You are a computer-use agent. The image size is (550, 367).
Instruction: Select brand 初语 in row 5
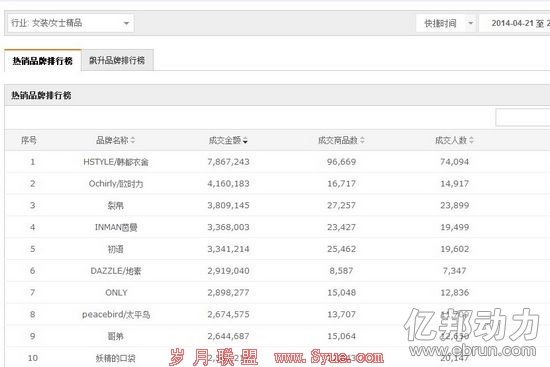pos(116,249)
